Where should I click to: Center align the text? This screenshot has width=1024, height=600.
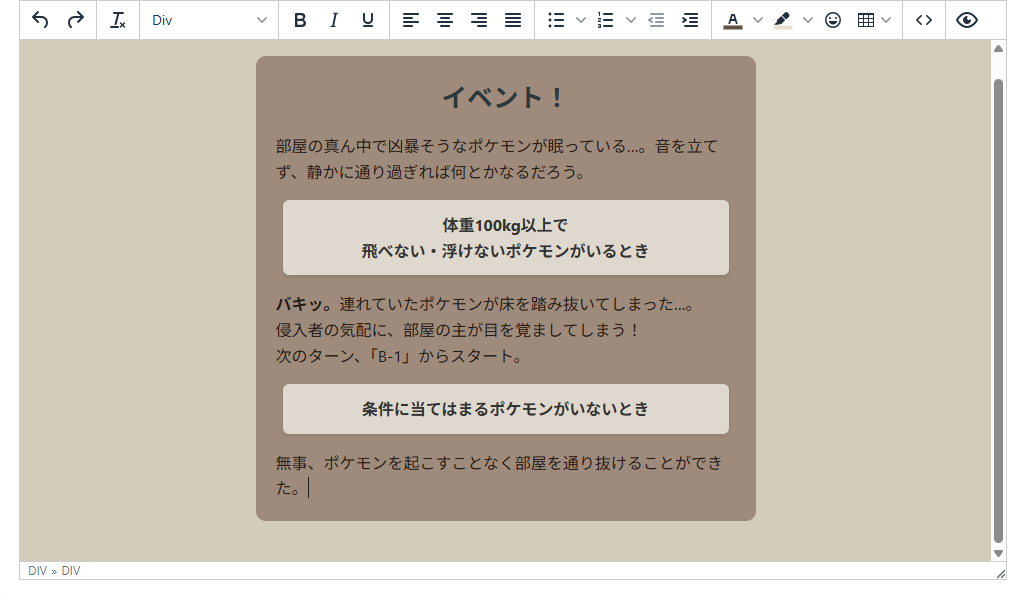[445, 20]
